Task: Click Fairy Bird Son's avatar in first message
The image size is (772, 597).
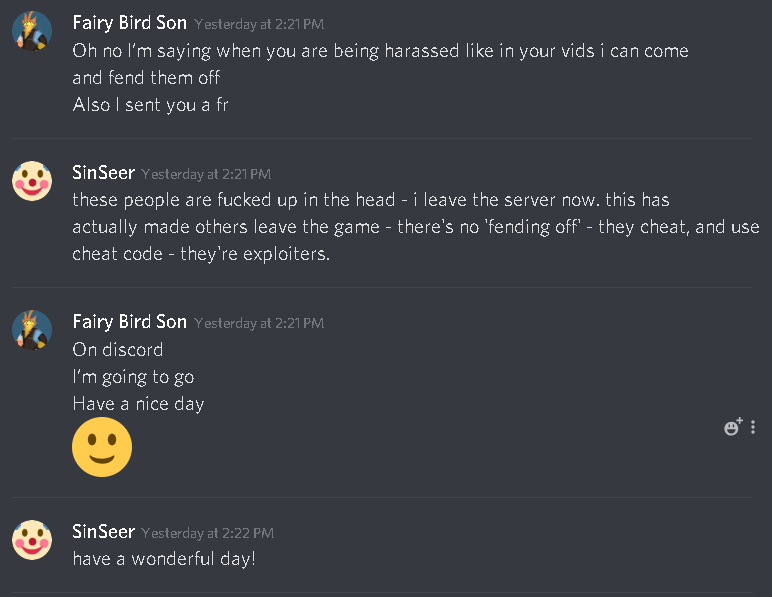Action: coord(32,31)
